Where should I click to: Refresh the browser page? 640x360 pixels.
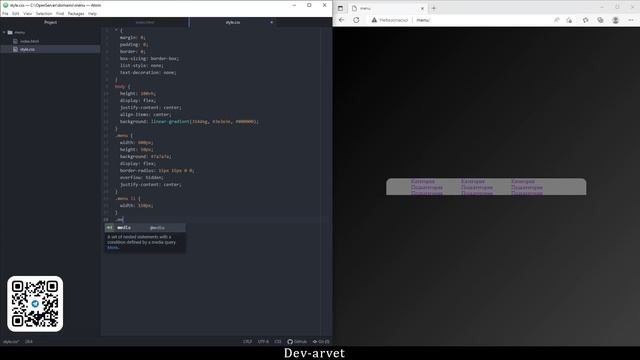tap(356, 20)
